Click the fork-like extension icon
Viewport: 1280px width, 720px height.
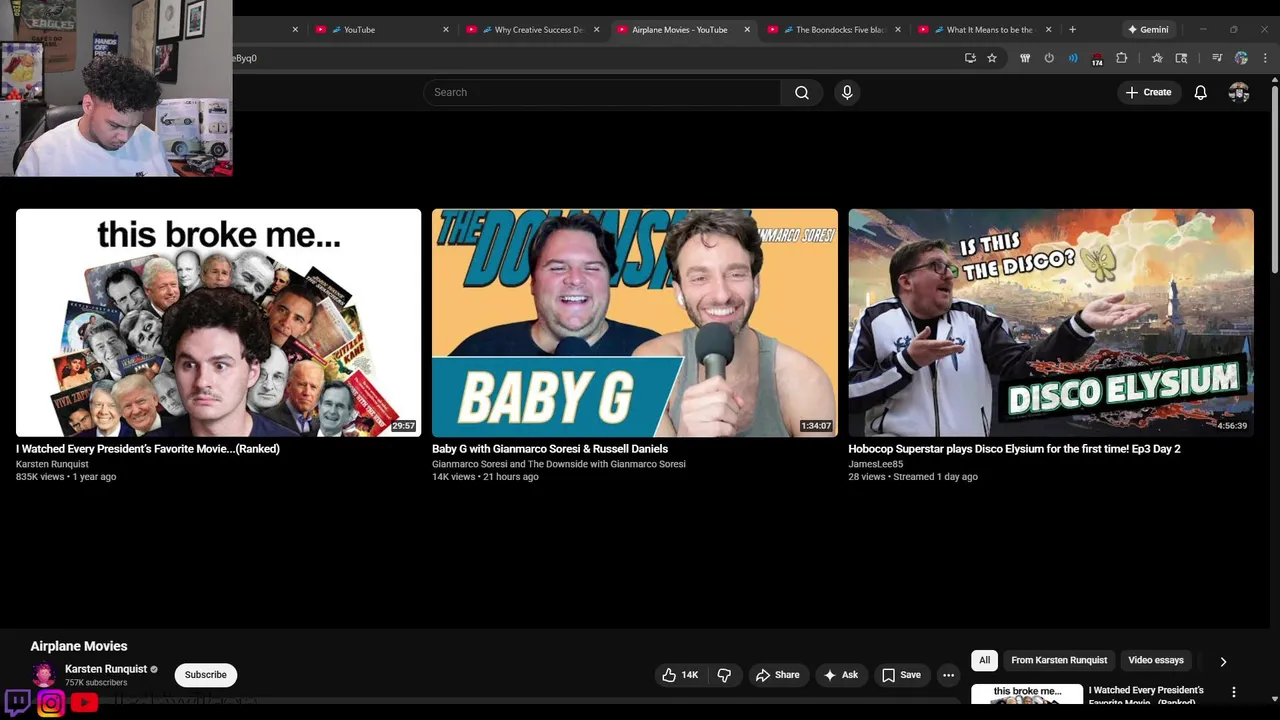[x=1025, y=58]
